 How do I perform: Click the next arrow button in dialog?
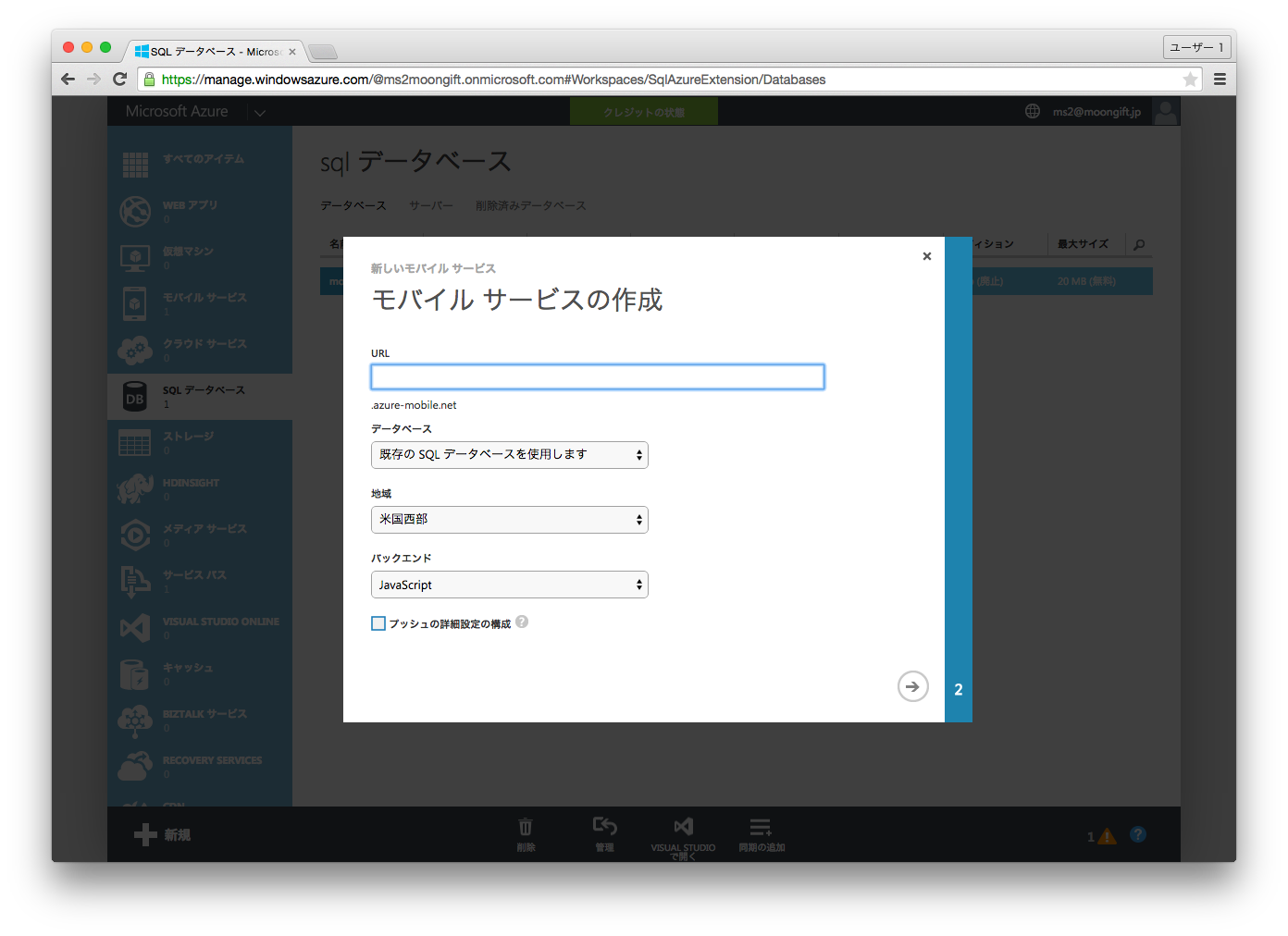point(912,686)
